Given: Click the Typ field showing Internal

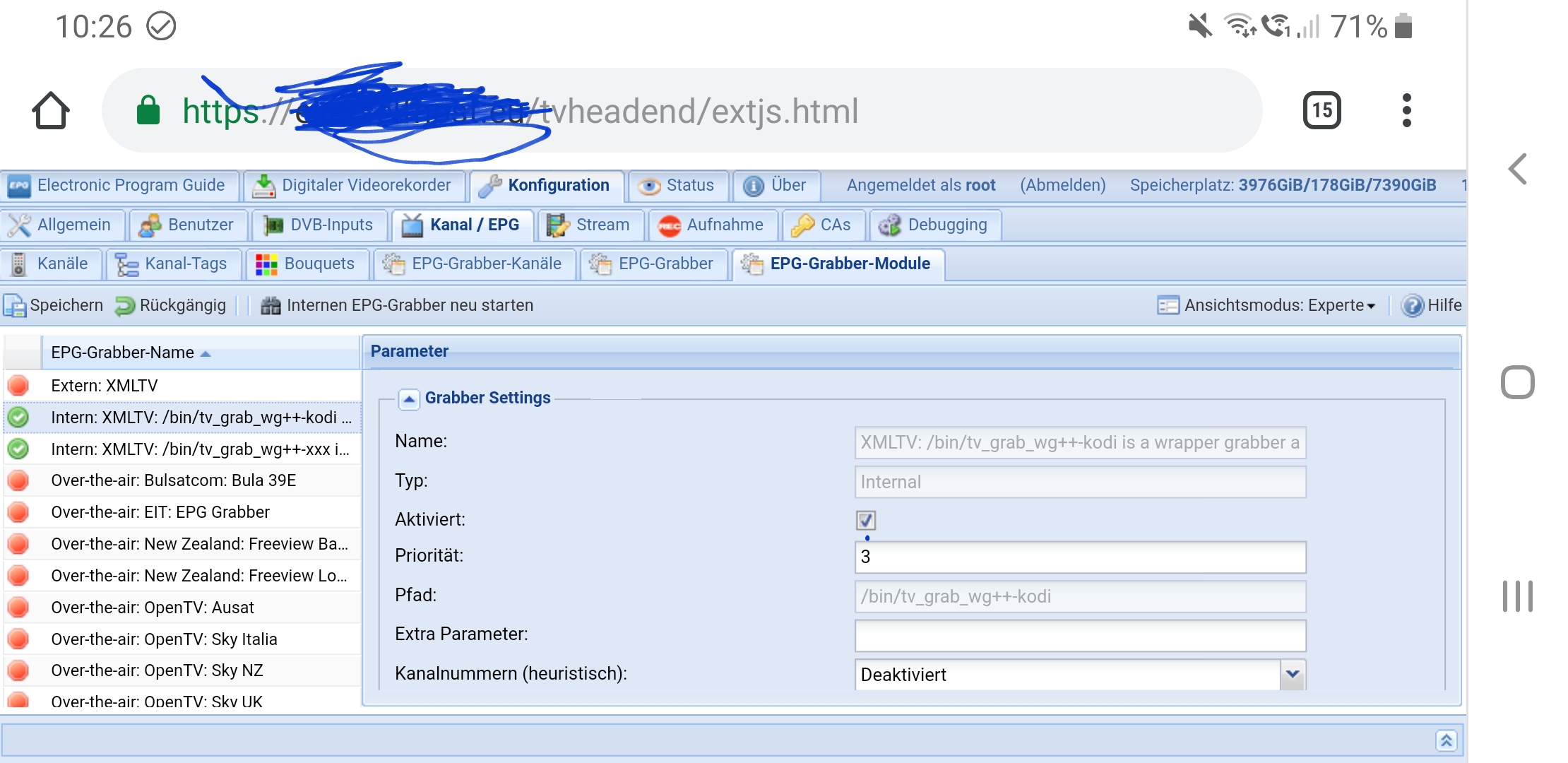Looking at the screenshot, I should [1080, 483].
